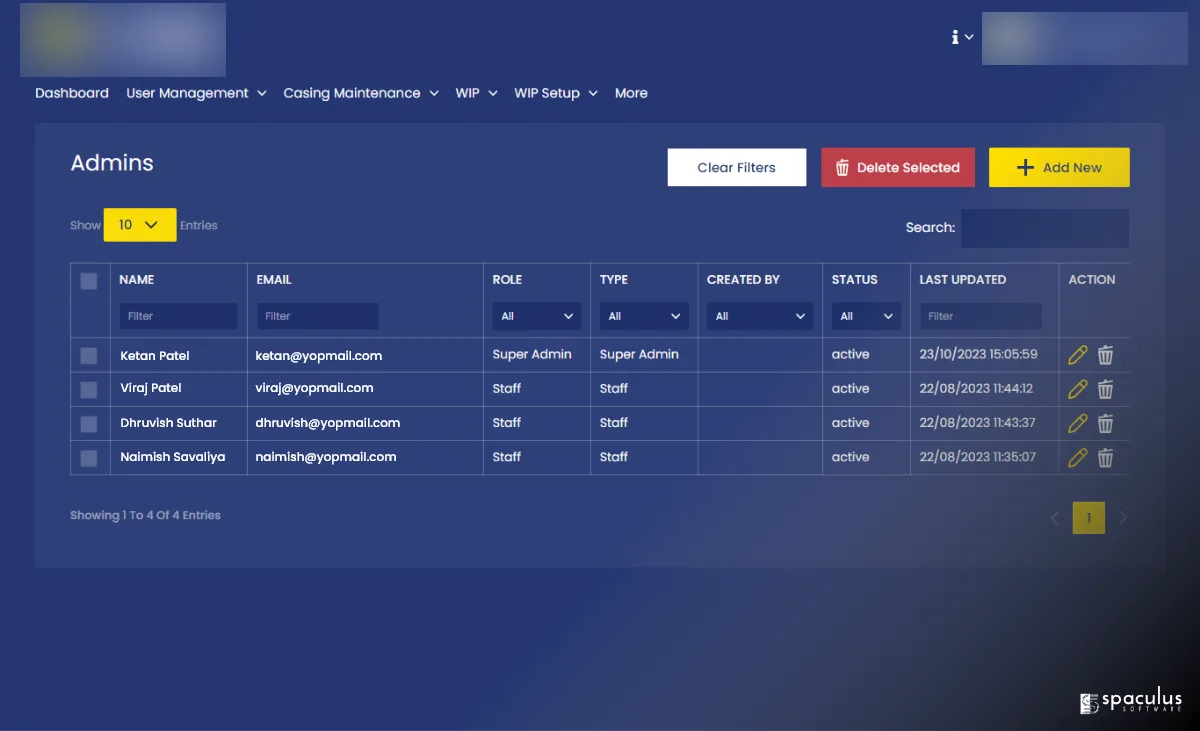The image size is (1200, 731).
Task: Delete Viraj Patel using trash icon
Action: click(1105, 389)
